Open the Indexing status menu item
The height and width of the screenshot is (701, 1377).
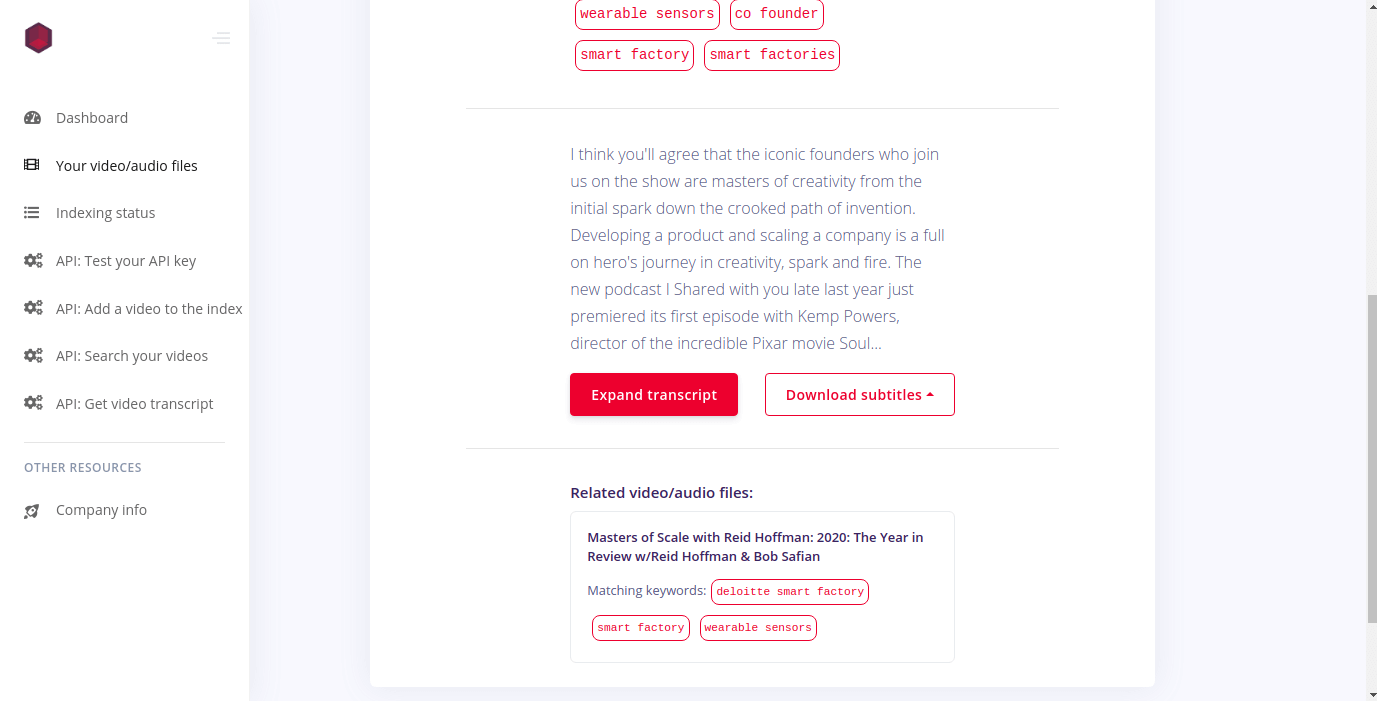[x=105, y=213]
